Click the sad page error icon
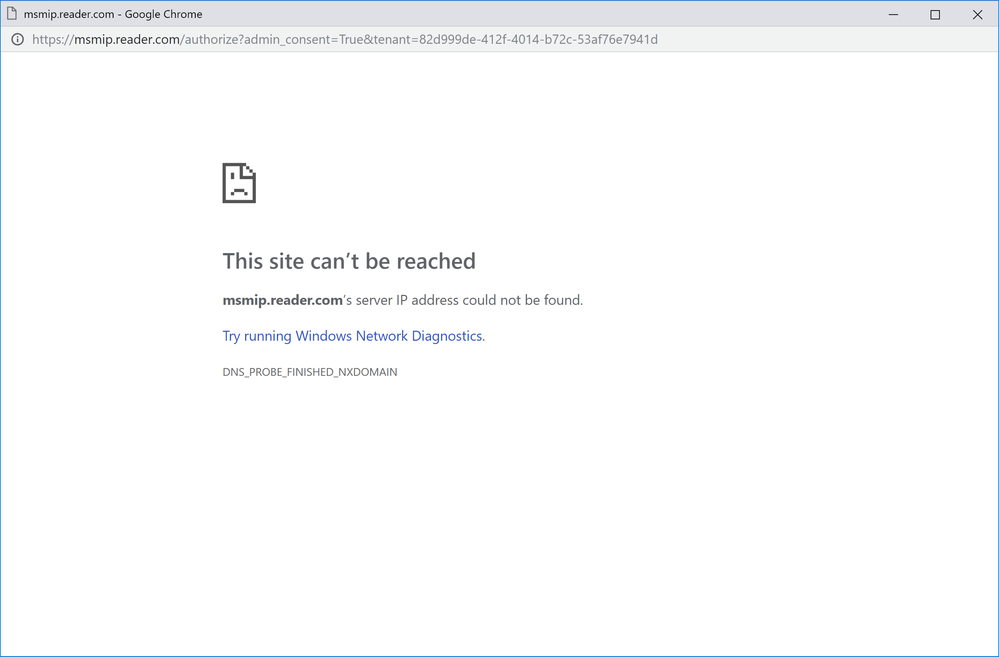 click(x=239, y=183)
